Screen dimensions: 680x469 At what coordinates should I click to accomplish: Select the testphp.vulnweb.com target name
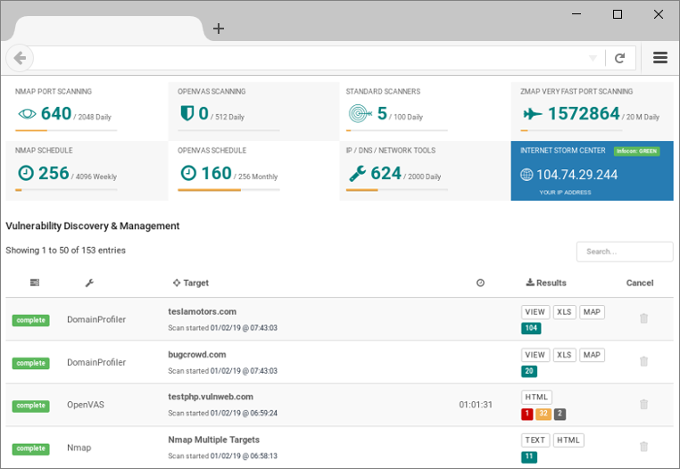tap(210, 397)
